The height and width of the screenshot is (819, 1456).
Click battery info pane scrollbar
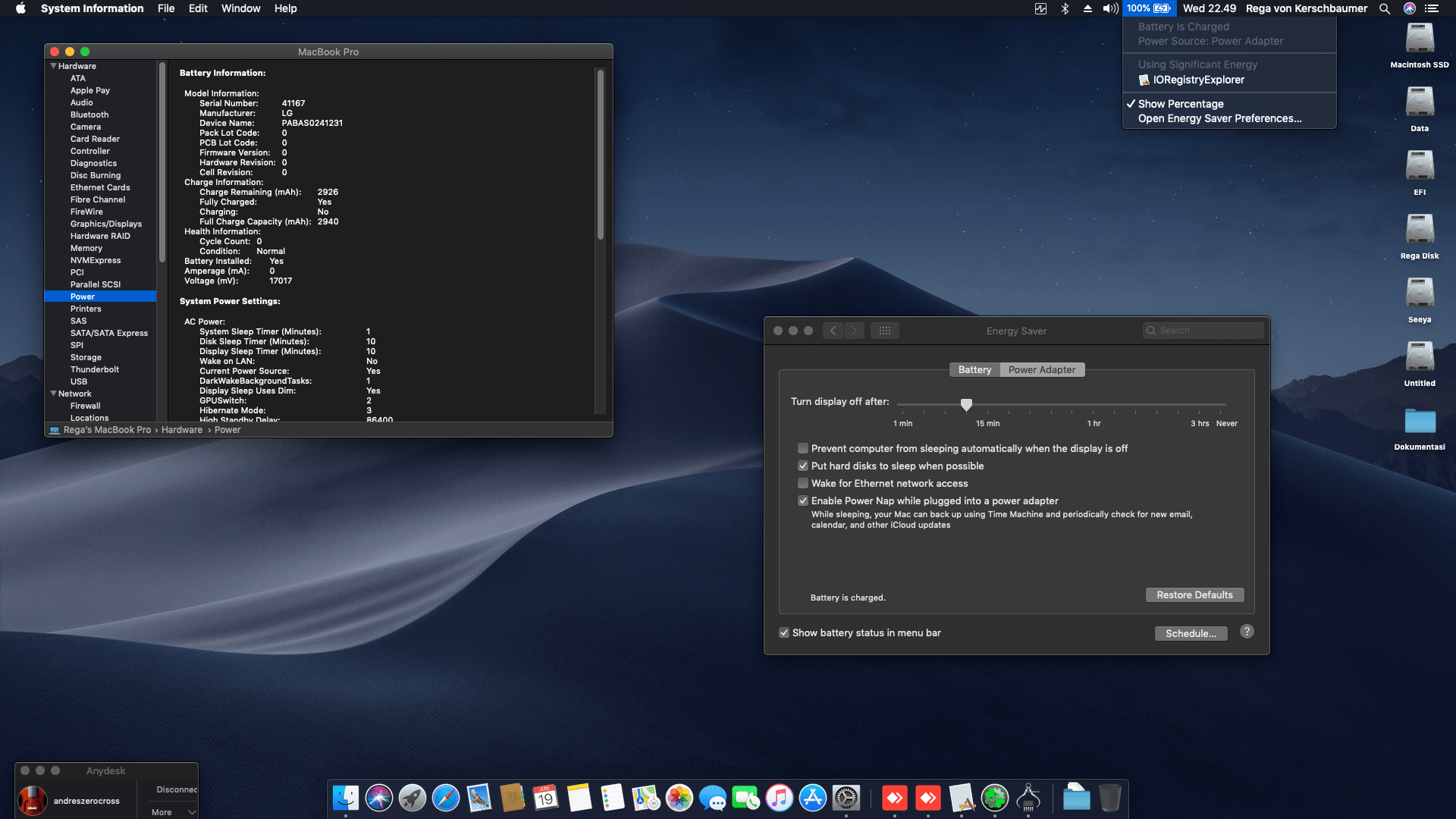click(601, 155)
